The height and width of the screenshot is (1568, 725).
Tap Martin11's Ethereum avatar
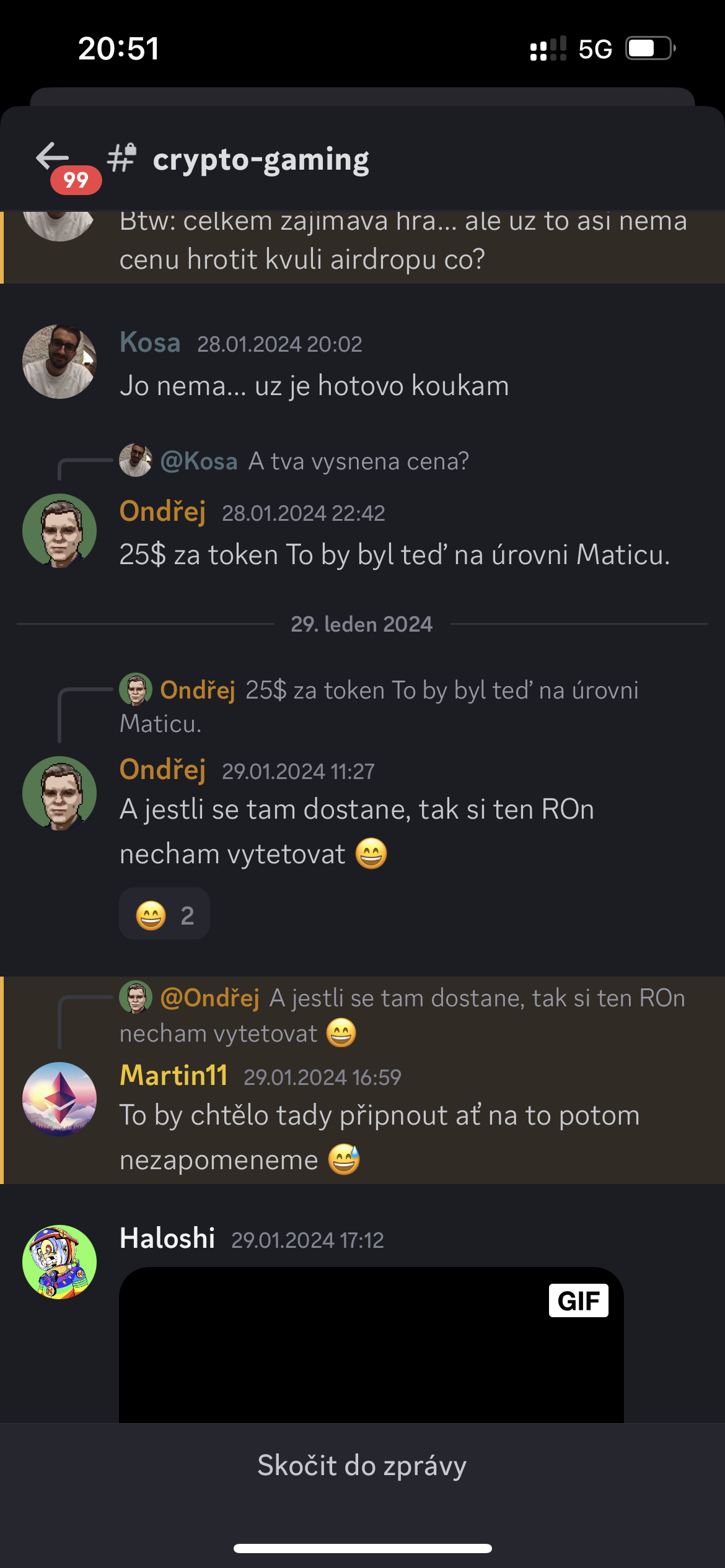[x=59, y=1099]
